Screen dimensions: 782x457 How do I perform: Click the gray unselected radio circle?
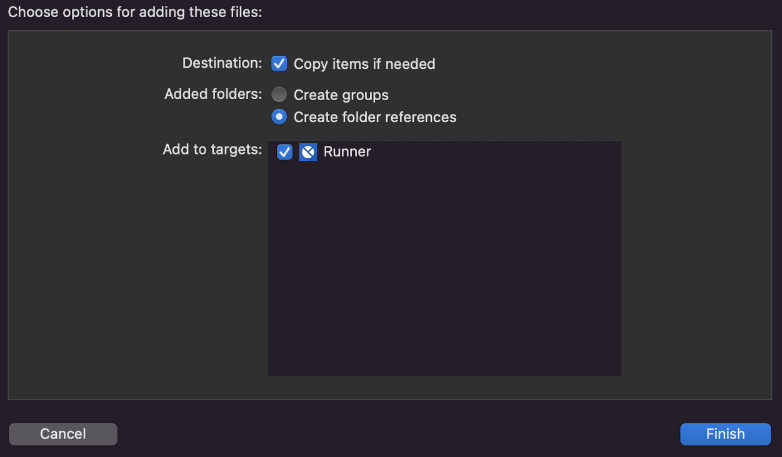pyautogui.click(x=279, y=94)
